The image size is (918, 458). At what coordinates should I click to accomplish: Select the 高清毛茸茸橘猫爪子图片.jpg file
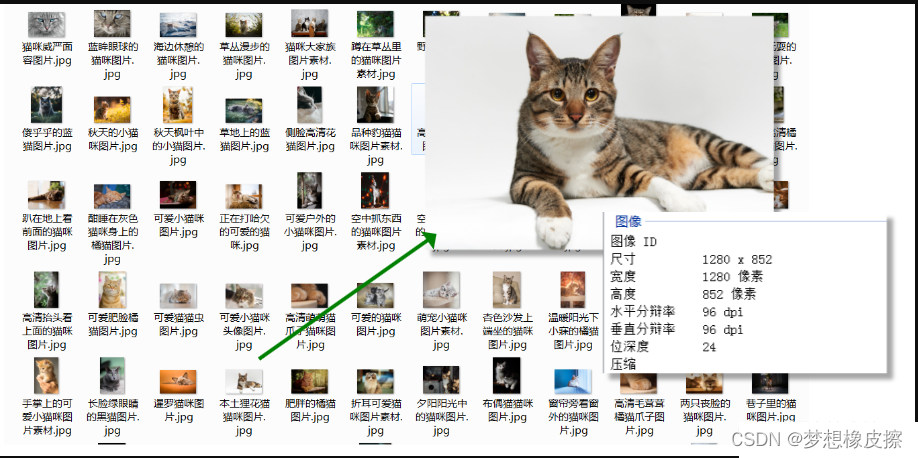639,405
